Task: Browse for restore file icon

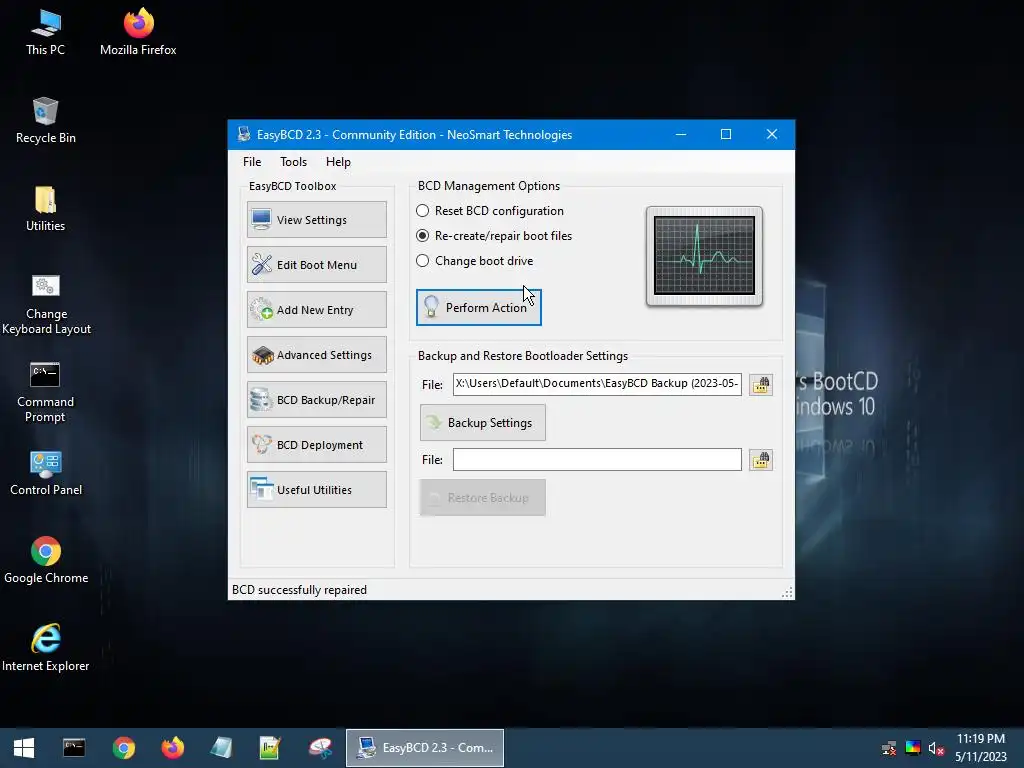Action: click(x=761, y=460)
